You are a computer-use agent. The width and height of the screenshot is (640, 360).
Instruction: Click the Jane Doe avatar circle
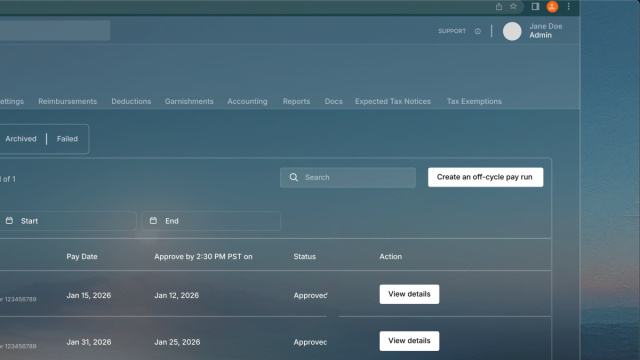(x=512, y=31)
